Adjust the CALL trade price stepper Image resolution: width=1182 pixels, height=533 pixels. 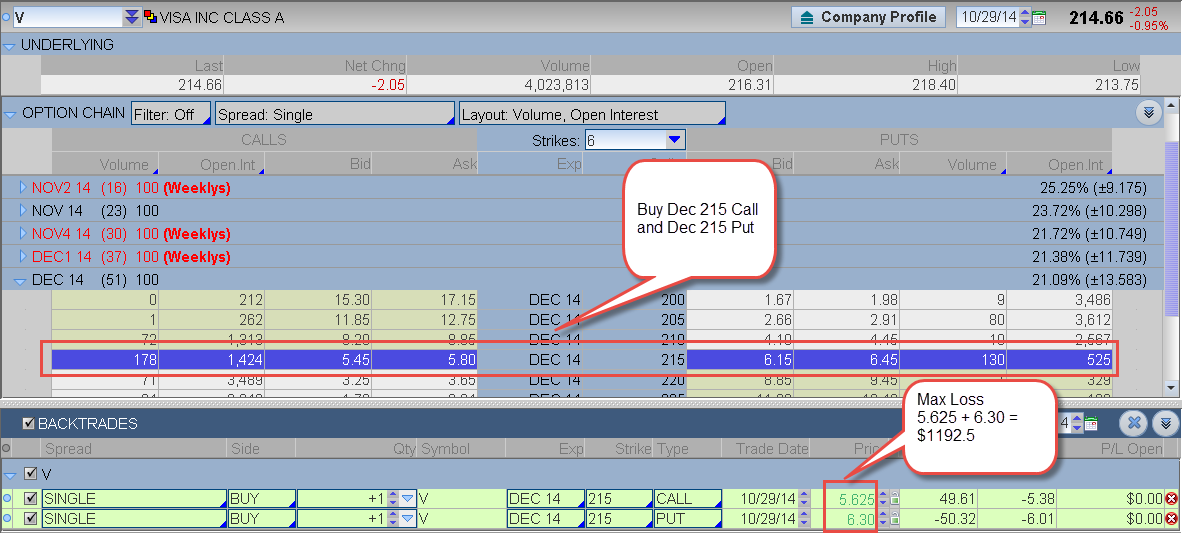[x=883, y=499]
